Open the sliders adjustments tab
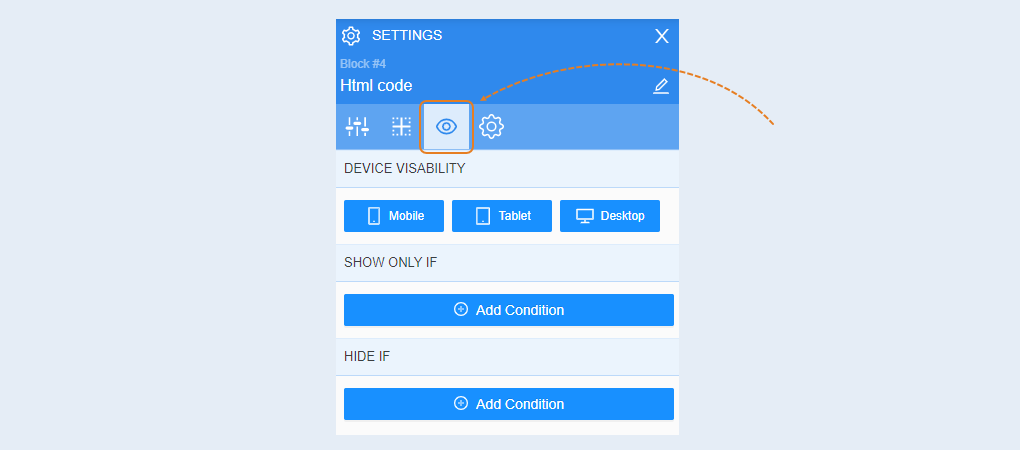Image resolution: width=1020 pixels, height=450 pixels. click(357, 126)
